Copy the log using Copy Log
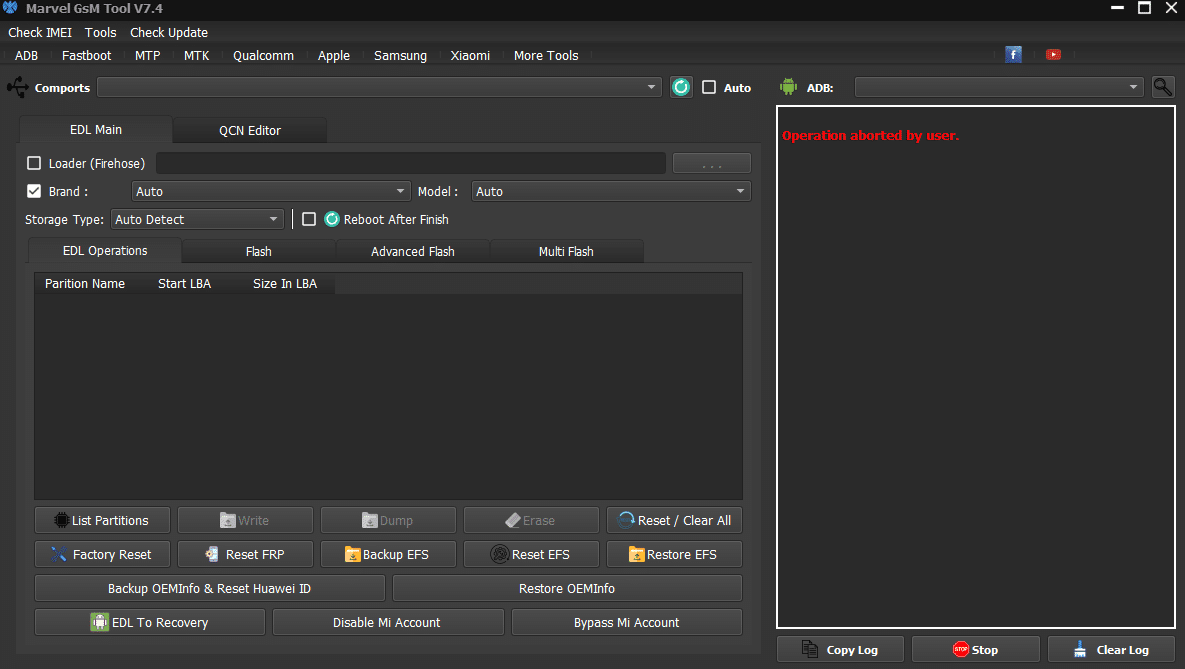This screenshot has height=669, width=1185. coord(840,649)
